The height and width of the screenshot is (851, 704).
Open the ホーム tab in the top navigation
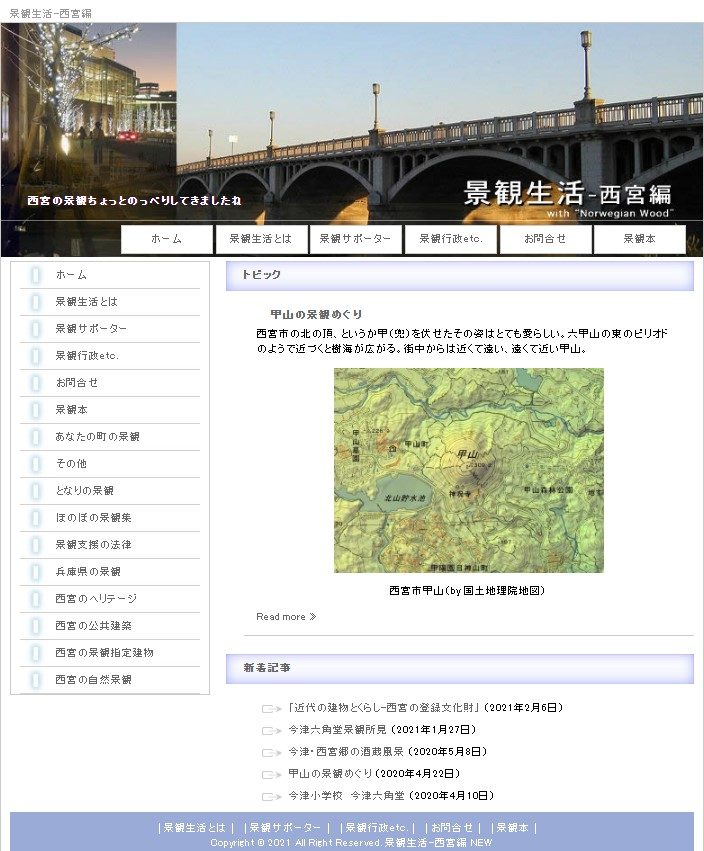167,239
